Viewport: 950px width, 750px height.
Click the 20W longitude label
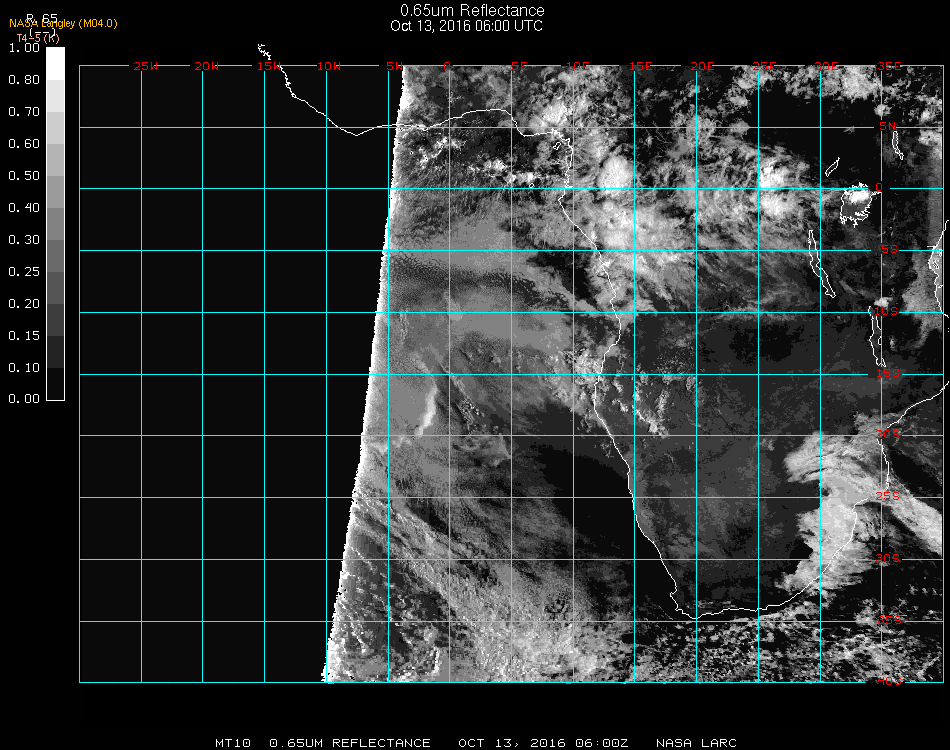207,66
